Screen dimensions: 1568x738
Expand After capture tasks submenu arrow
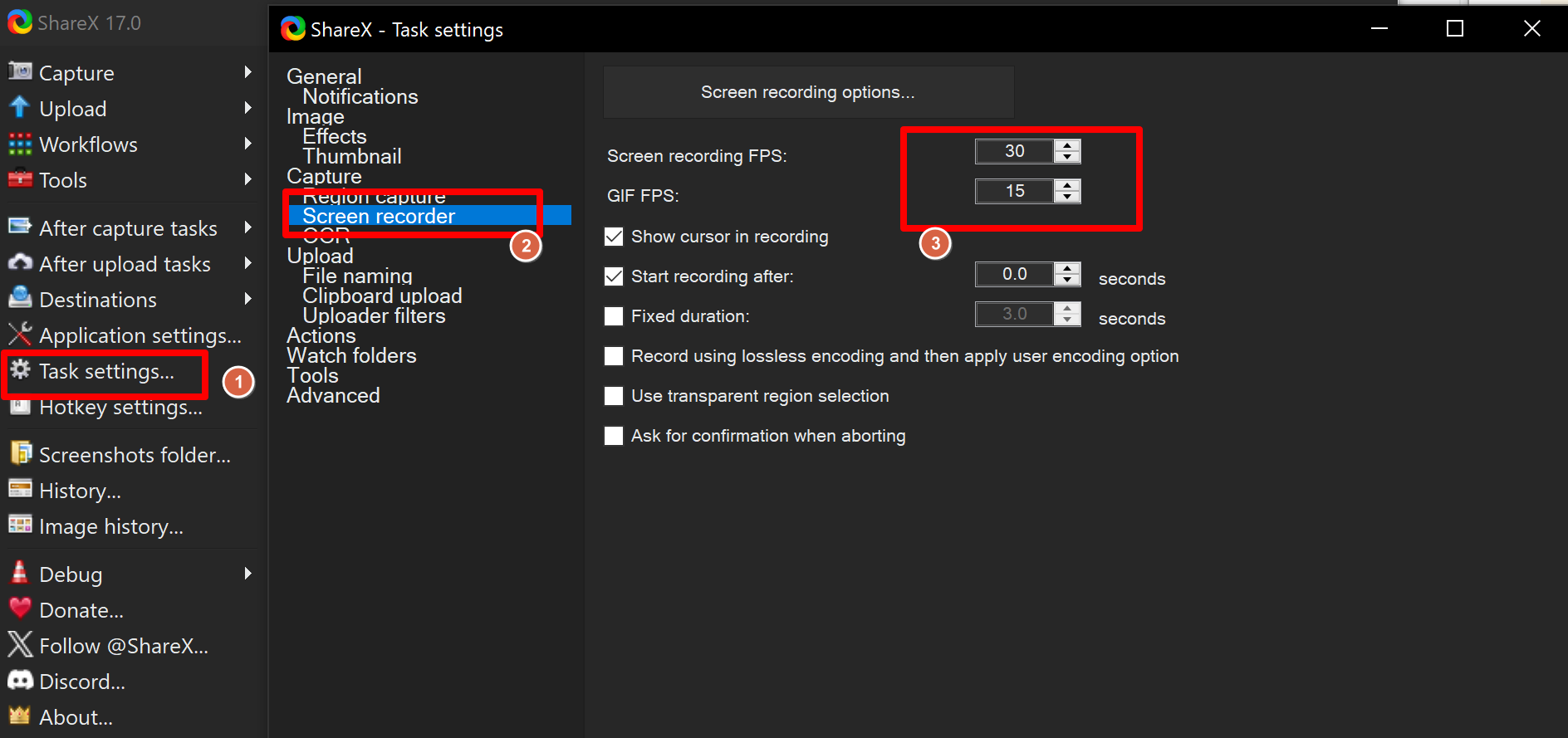point(247,227)
